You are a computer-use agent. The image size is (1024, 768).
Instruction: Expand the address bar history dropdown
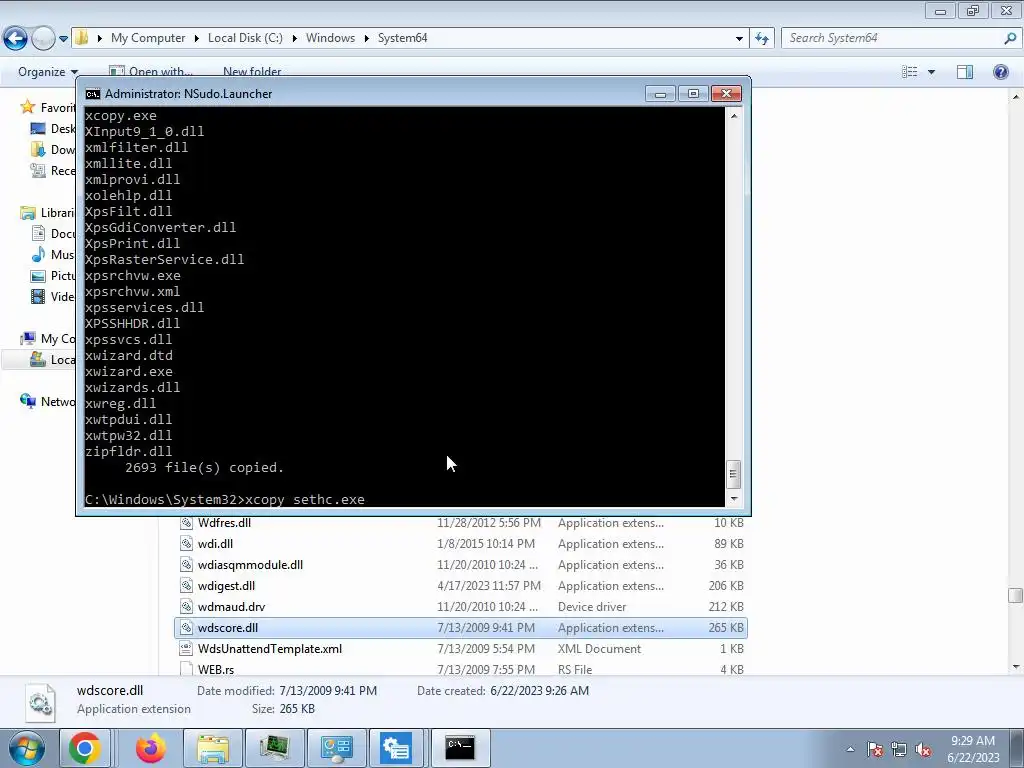click(739, 39)
